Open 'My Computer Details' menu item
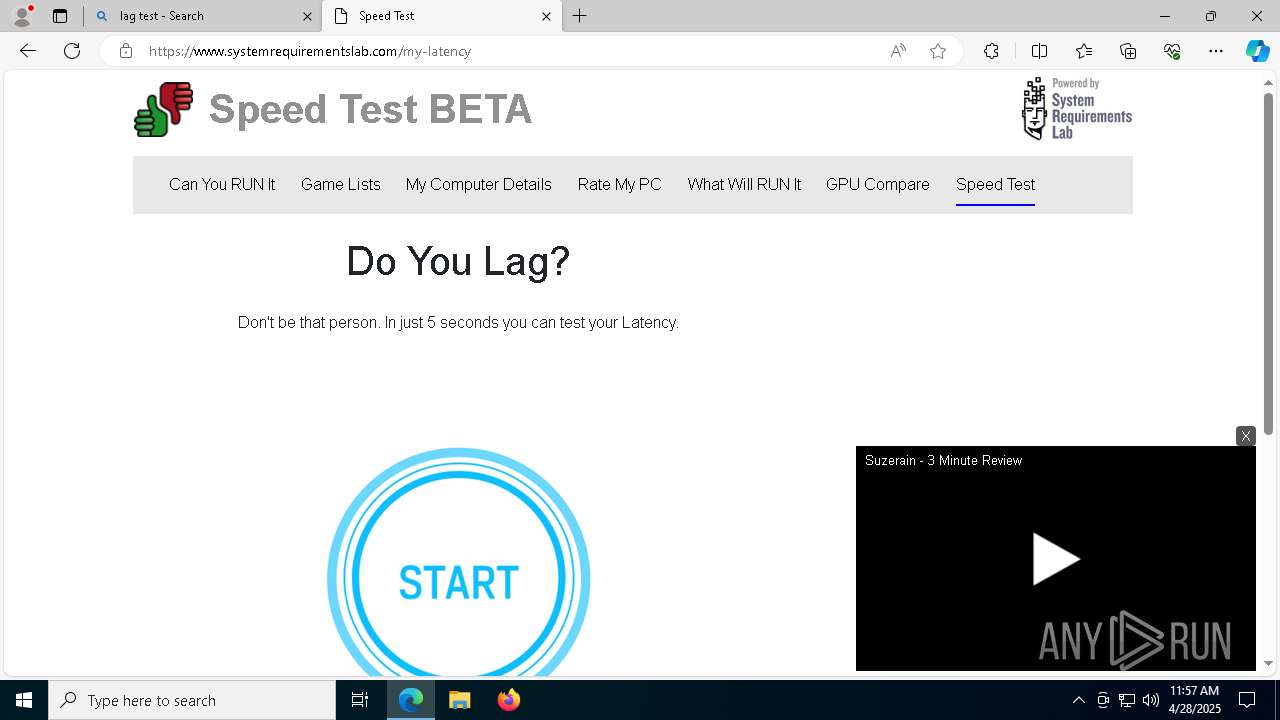This screenshot has height=720, width=1280. pos(479,184)
